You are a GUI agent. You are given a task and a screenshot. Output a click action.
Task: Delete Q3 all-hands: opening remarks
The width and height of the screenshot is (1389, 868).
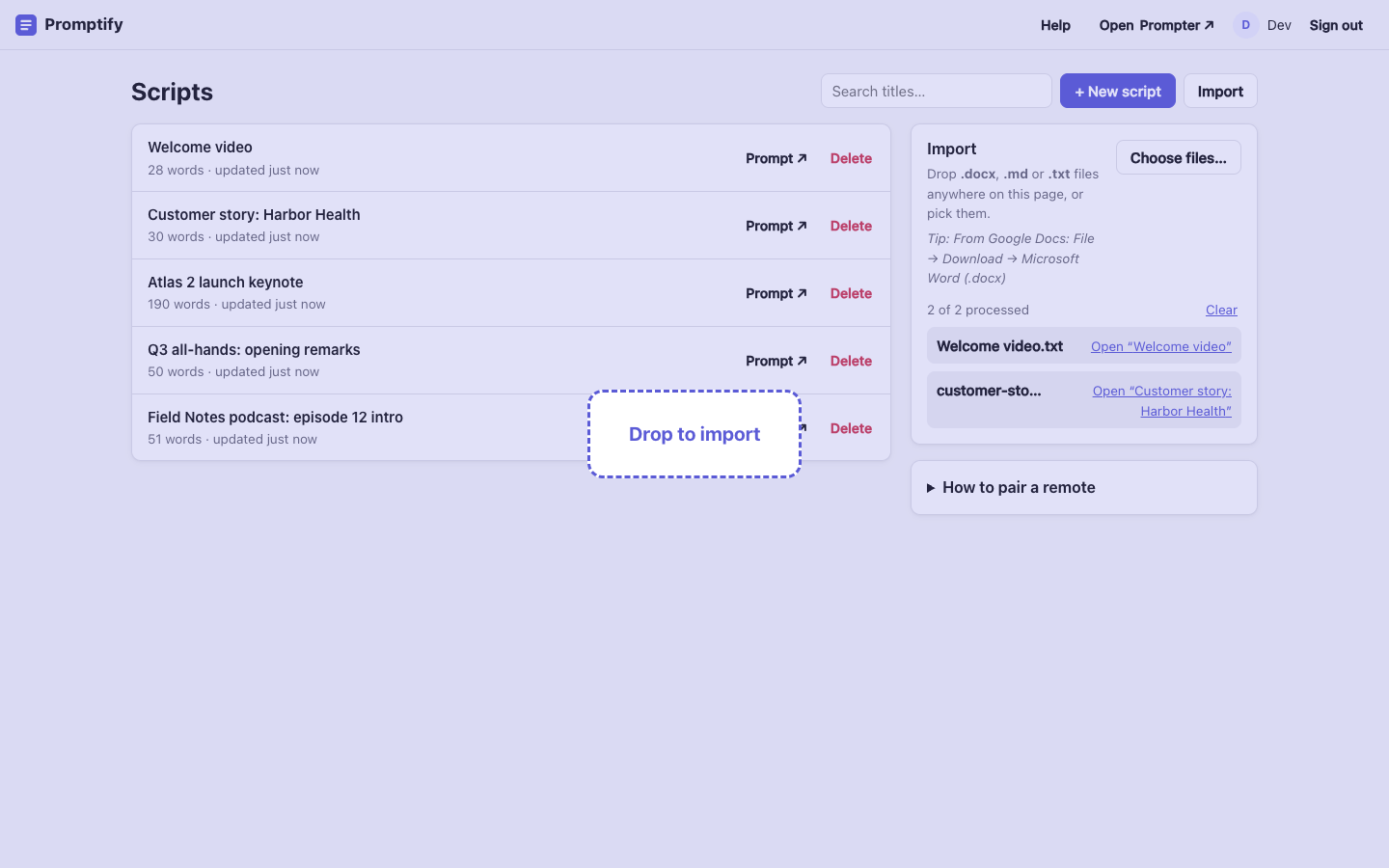point(851,361)
